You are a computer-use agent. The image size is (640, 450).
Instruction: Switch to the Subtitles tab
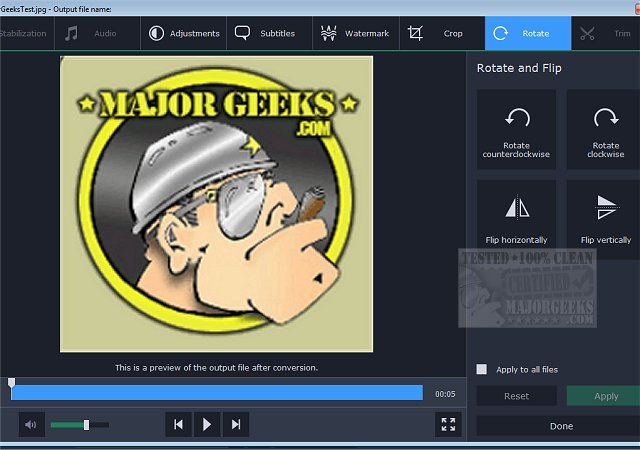click(269, 33)
